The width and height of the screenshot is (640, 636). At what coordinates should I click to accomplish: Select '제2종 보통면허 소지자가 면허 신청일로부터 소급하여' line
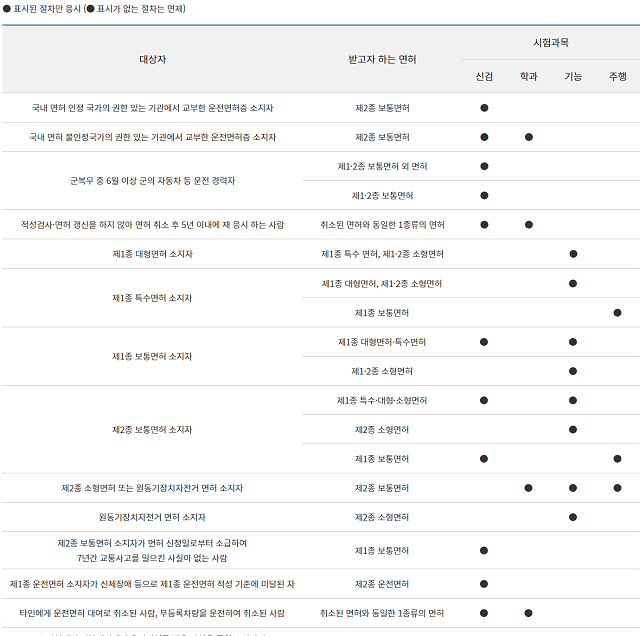[152, 543]
